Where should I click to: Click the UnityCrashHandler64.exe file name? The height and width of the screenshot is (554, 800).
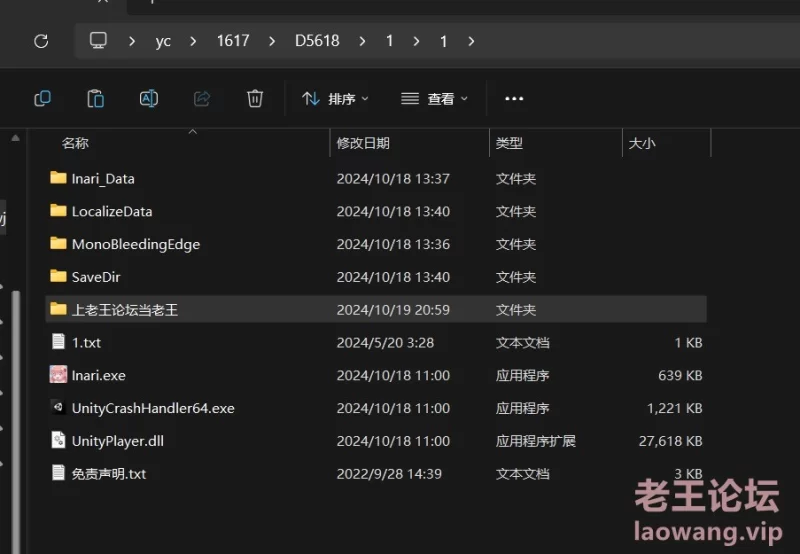point(153,408)
